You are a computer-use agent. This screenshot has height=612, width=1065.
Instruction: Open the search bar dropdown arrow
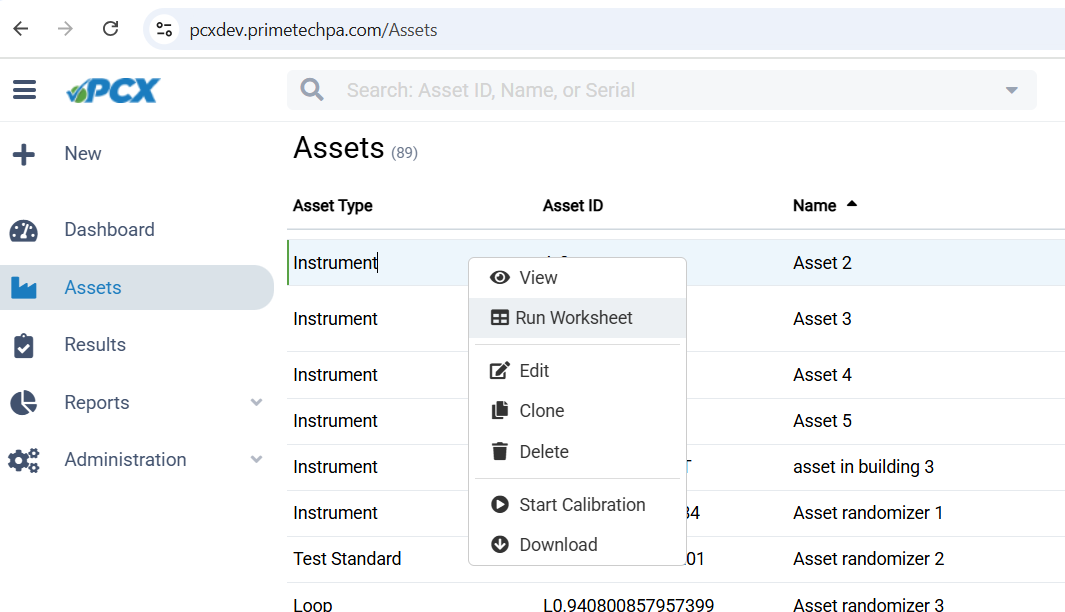pos(1011,90)
